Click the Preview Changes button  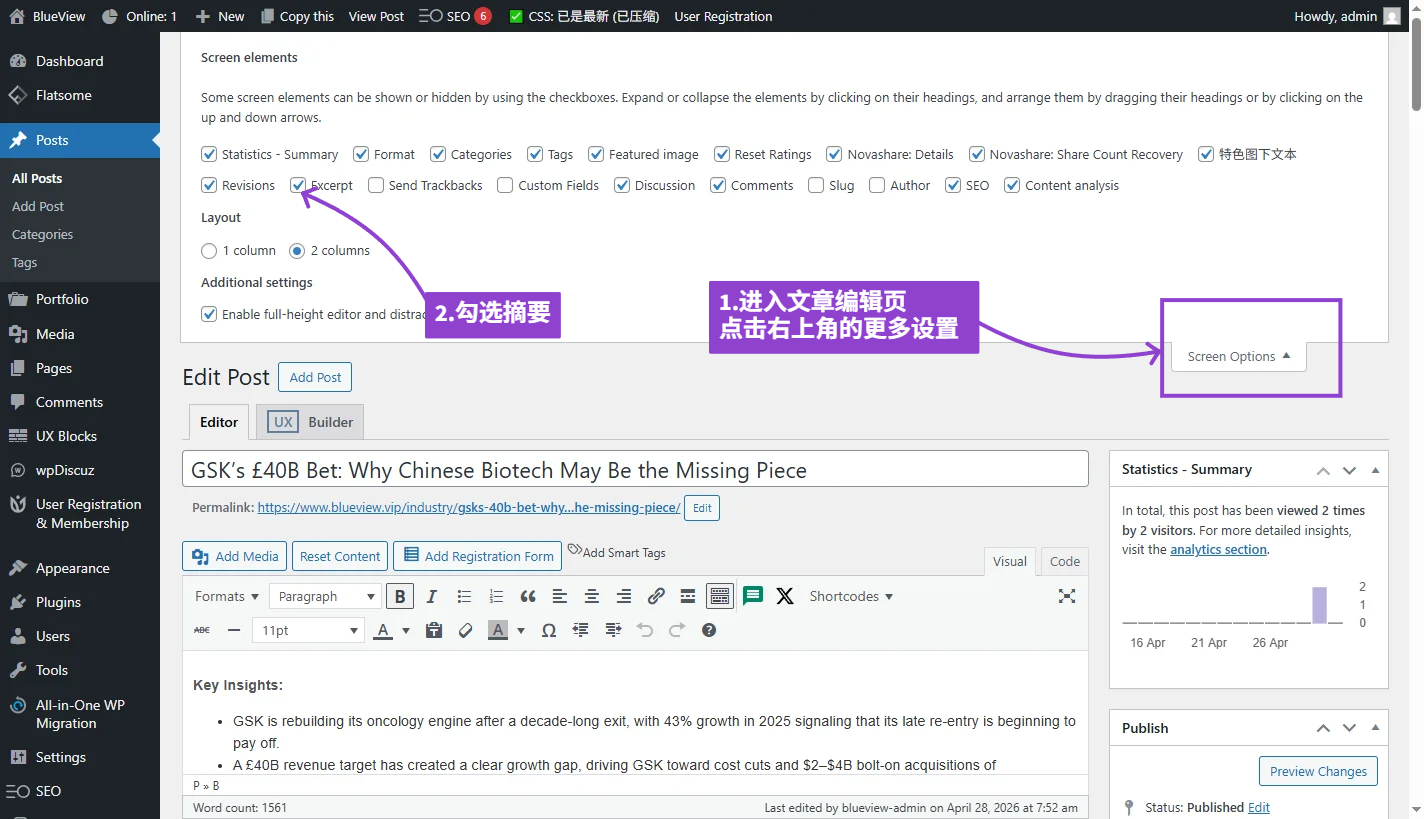[x=1318, y=771]
